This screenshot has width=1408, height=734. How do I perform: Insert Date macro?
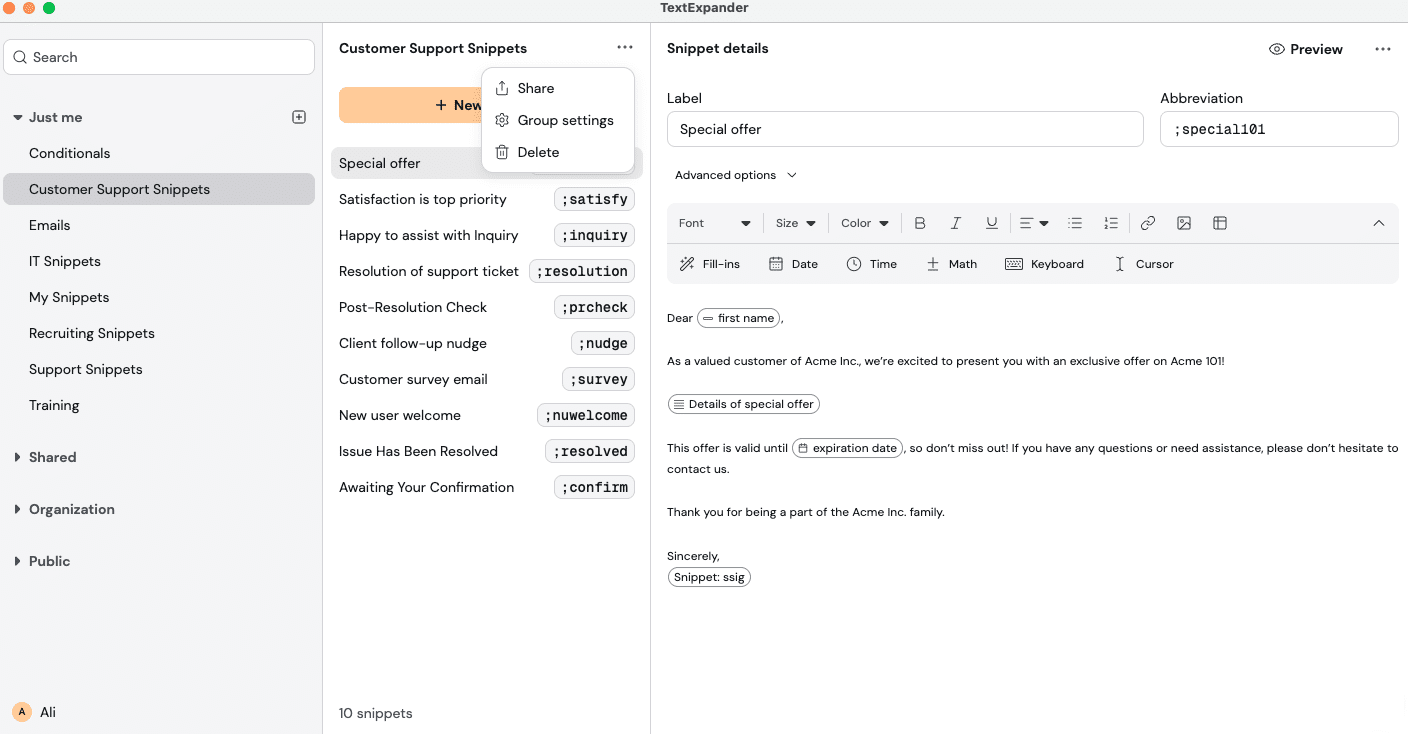[x=794, y=264]
